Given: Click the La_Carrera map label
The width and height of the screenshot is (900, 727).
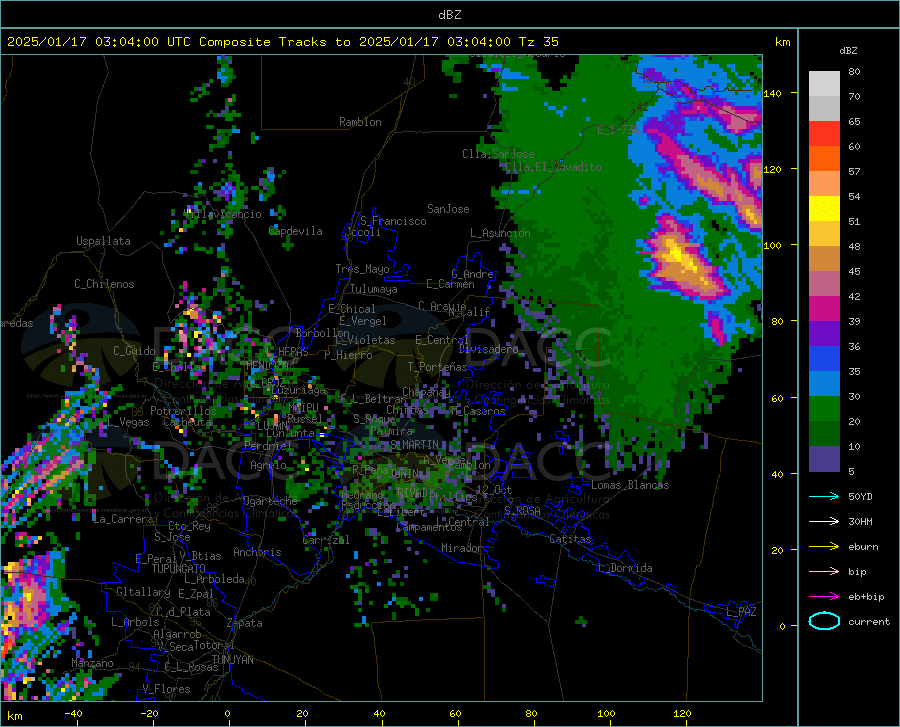Looking at the screenshot, I should click(x=123, y=519).
